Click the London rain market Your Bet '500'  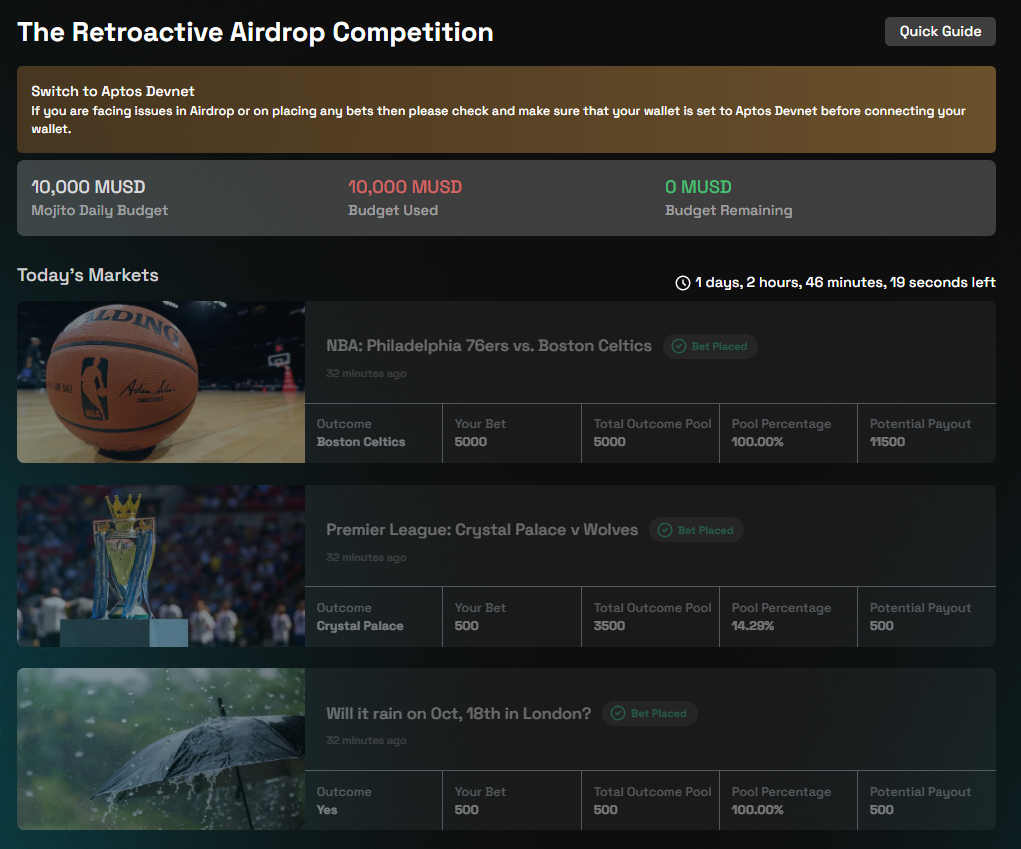(466, 809)
